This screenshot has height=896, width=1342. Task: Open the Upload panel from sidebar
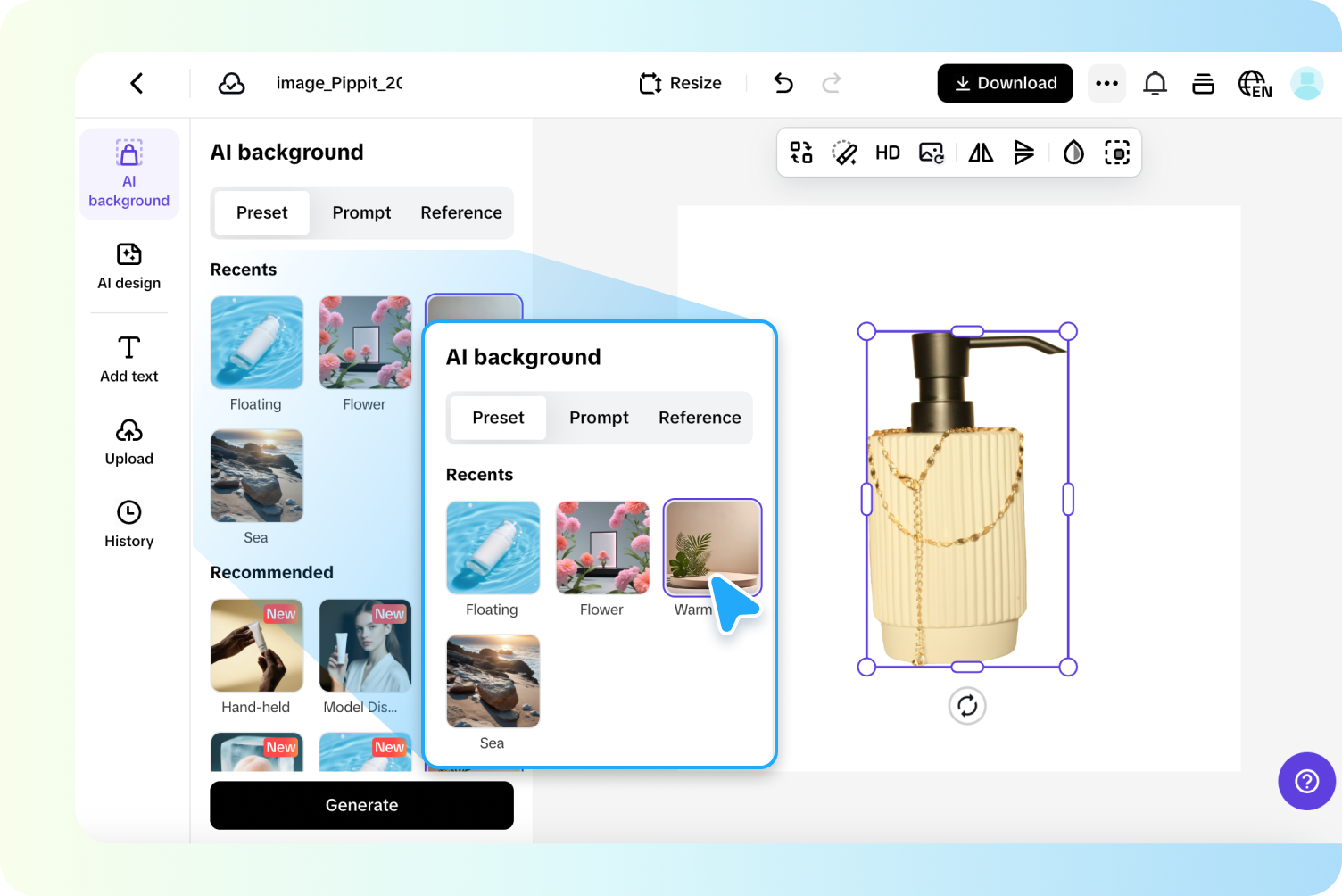pyautogui.click(x=128, y=442)
